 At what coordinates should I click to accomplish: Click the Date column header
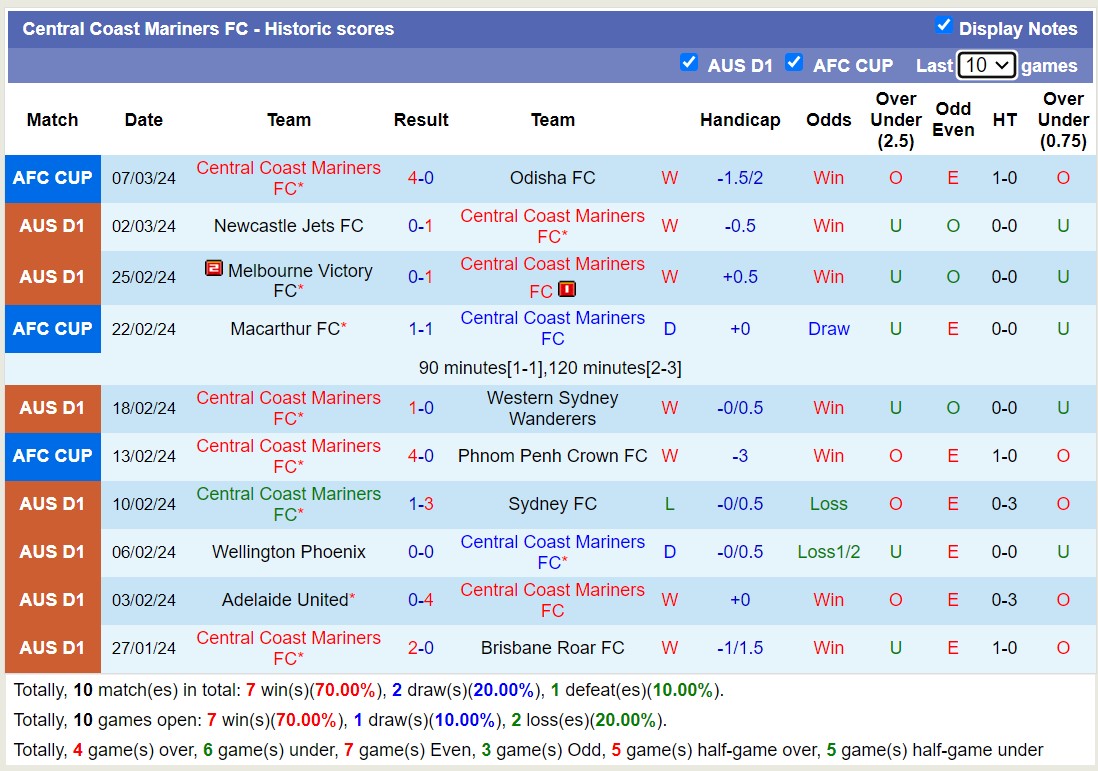(143, 119)
